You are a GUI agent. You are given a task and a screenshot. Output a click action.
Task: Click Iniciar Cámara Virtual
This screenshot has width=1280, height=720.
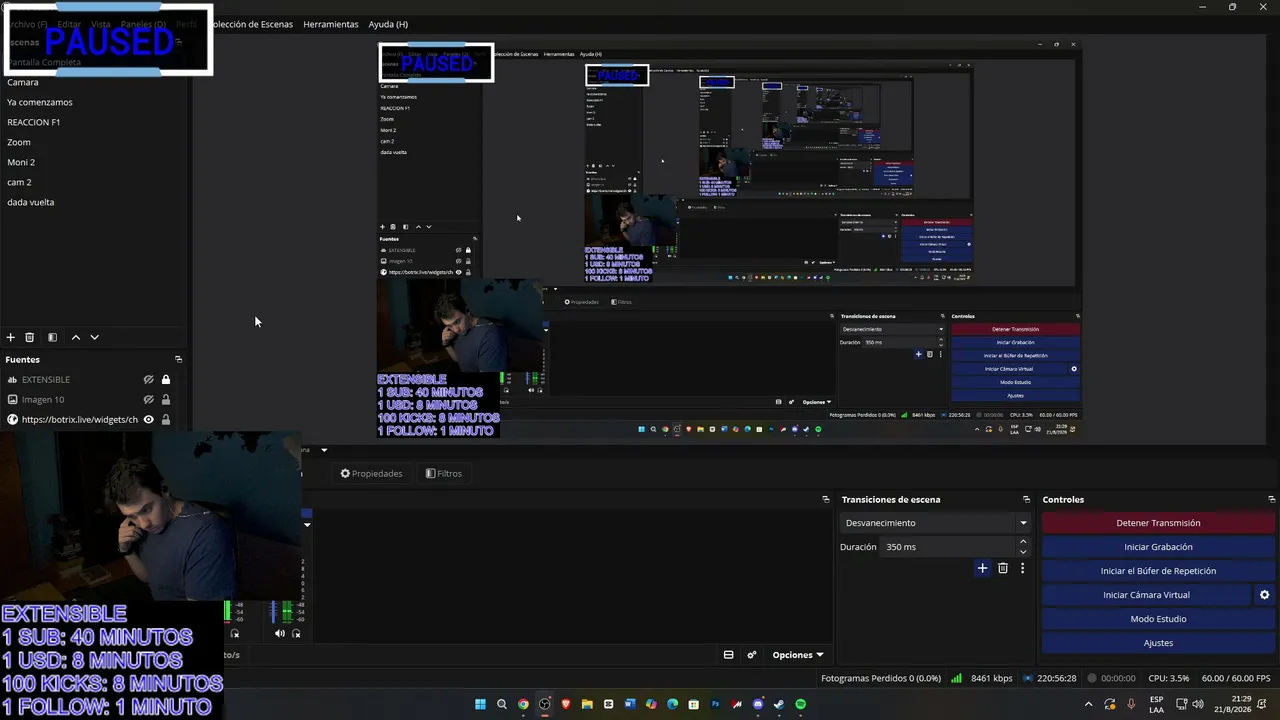(1146, 595)
